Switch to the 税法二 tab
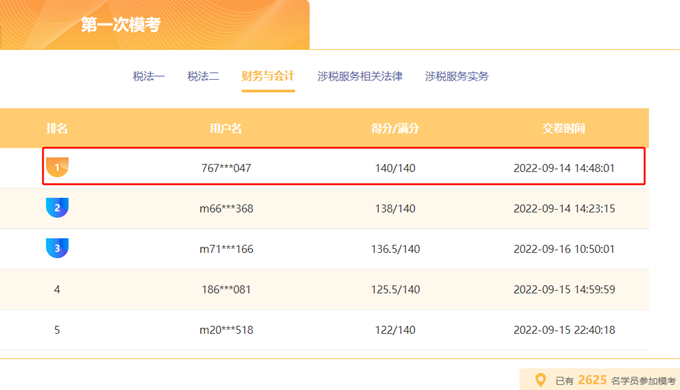The image size is (680, 390). point(203,76)
